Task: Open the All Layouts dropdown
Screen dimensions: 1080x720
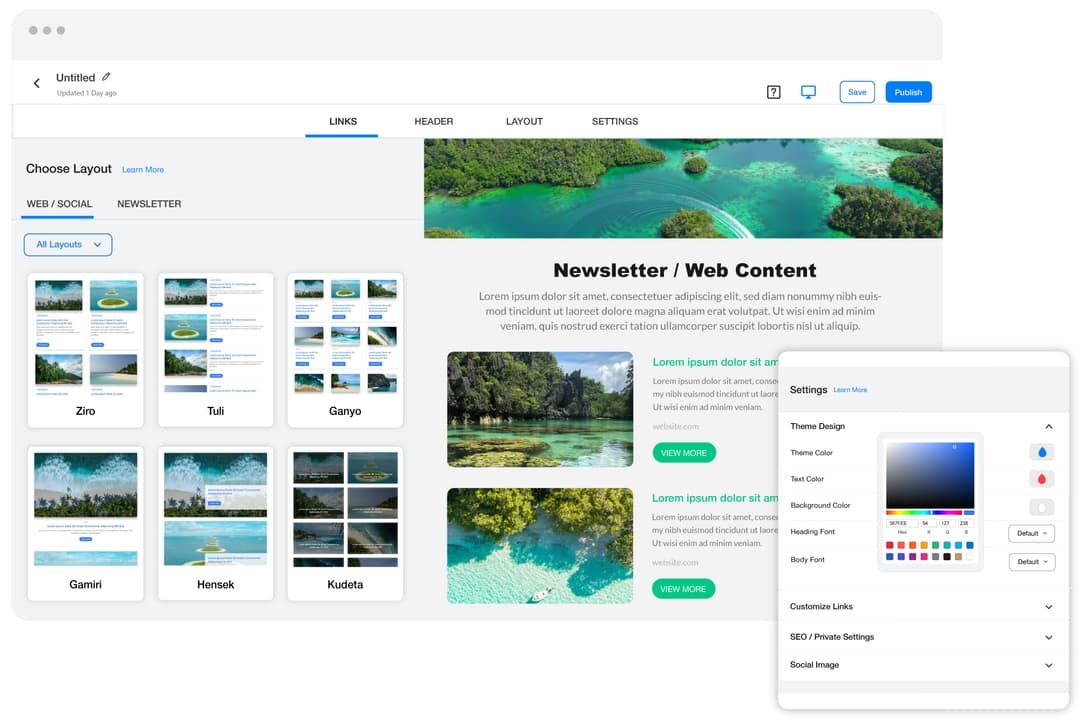Action: (67, 244)
